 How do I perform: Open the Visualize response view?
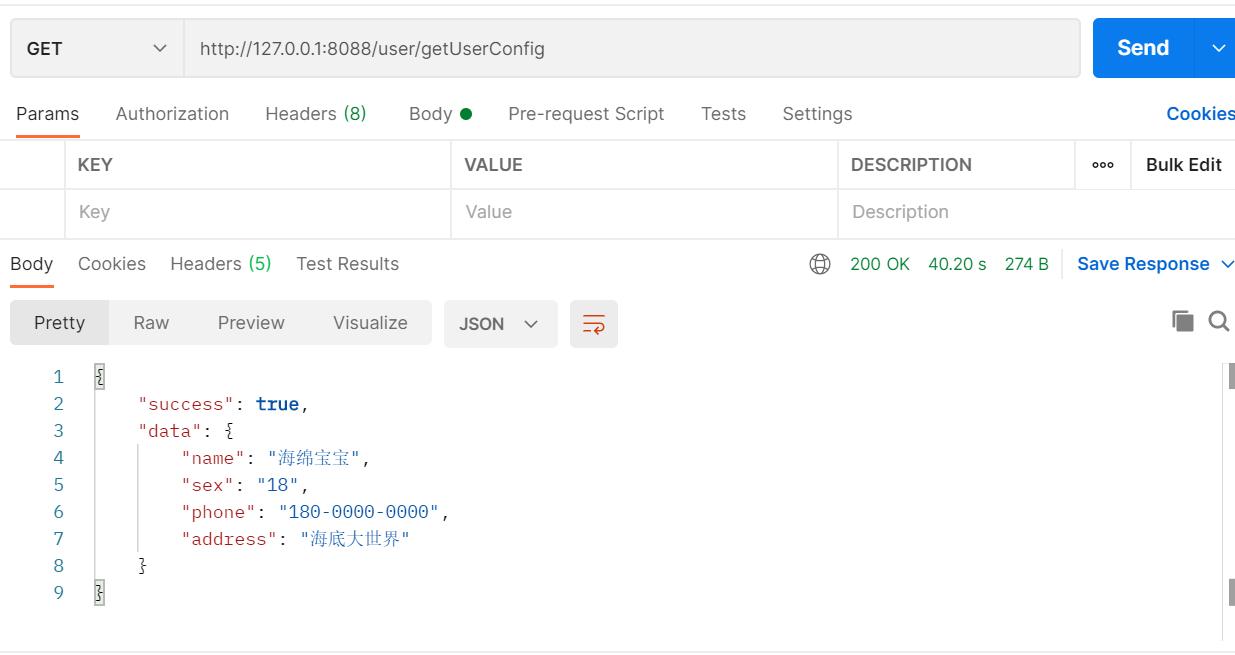tap(369, 322)
